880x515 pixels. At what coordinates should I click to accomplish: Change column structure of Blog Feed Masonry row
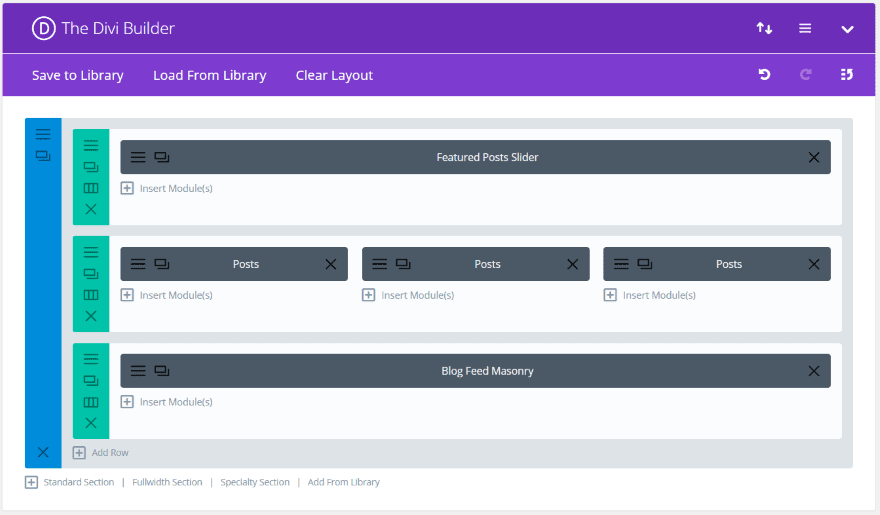(91, 402)
